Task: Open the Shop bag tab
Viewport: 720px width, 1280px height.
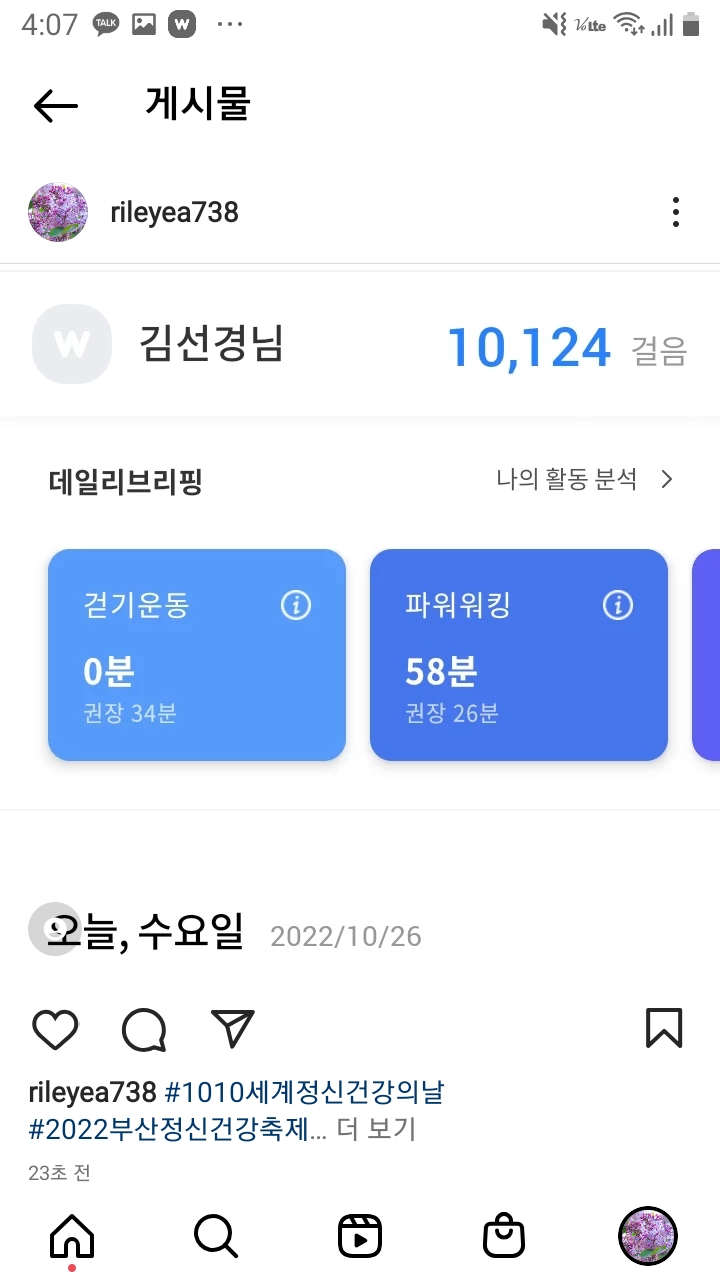Action: click(x=504, y=1236)
